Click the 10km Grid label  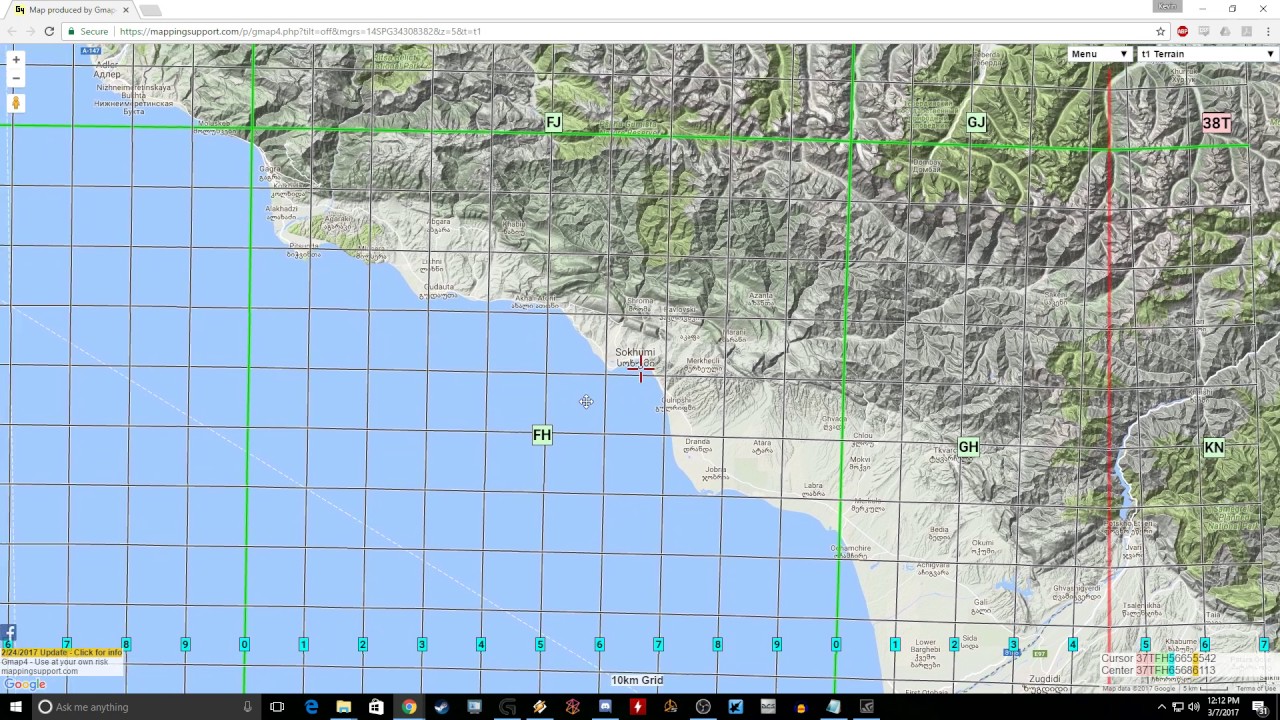637,680
